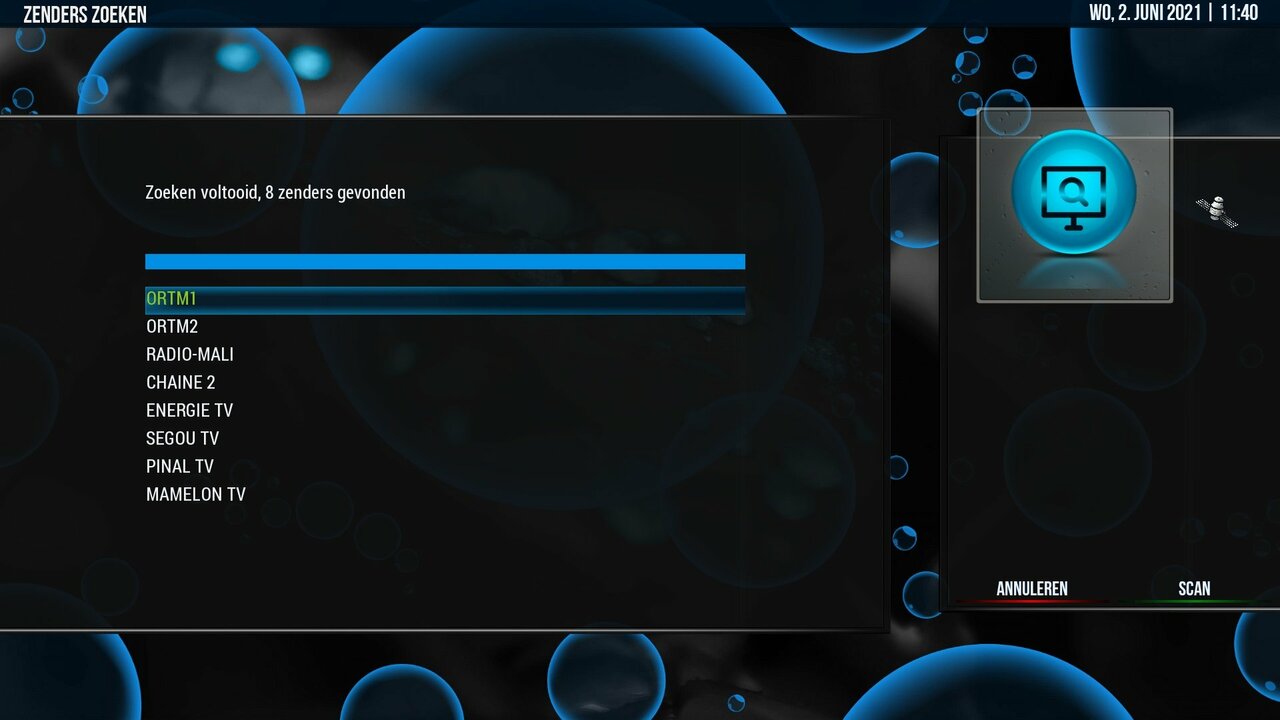1280x720 pixels.
Task: Click the completion message about 8 zenders
Action: pyautogui.click(x=276, y=192)
